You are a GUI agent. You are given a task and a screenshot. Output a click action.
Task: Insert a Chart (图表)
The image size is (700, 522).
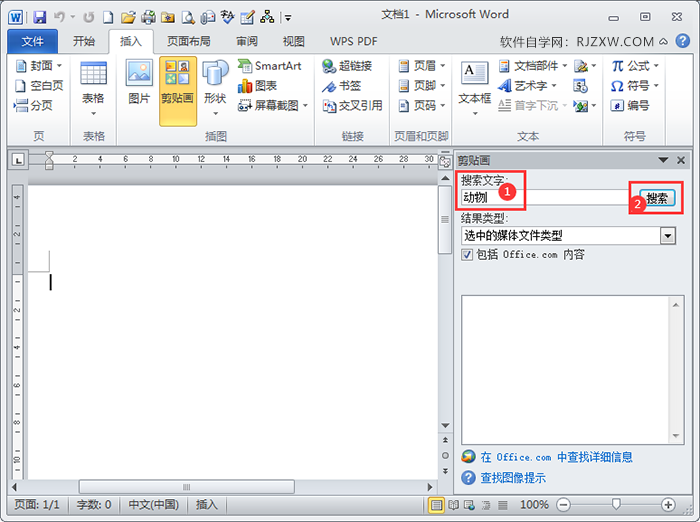[x=257, y=86]
